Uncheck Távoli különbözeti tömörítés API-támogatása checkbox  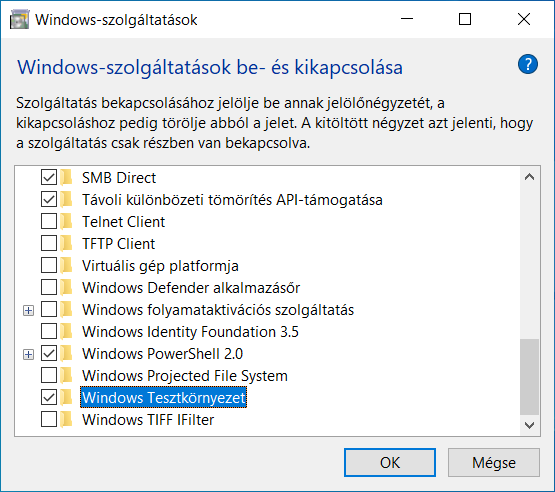(x=49, y=199)
